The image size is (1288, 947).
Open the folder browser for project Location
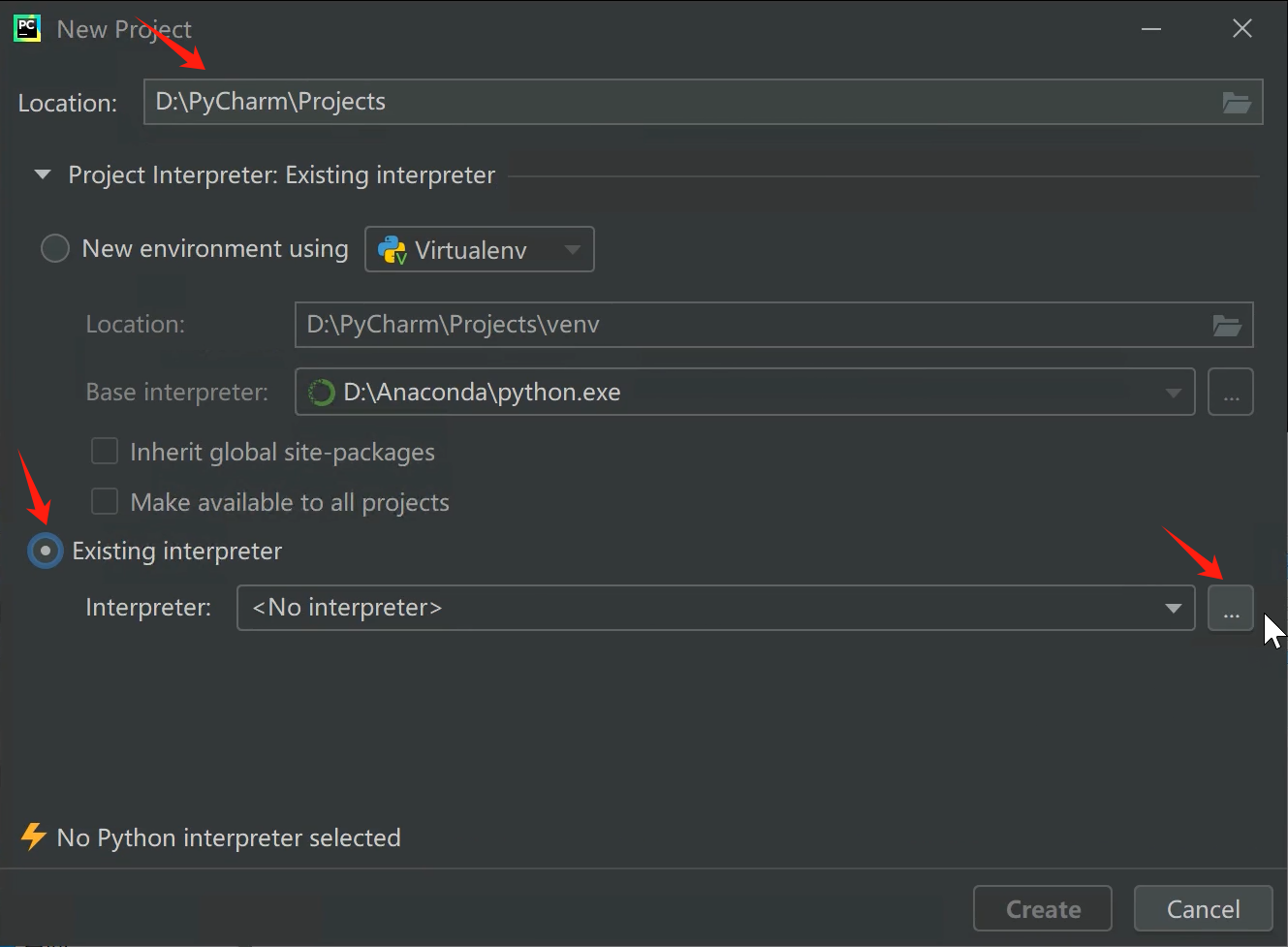[1237, 102]
